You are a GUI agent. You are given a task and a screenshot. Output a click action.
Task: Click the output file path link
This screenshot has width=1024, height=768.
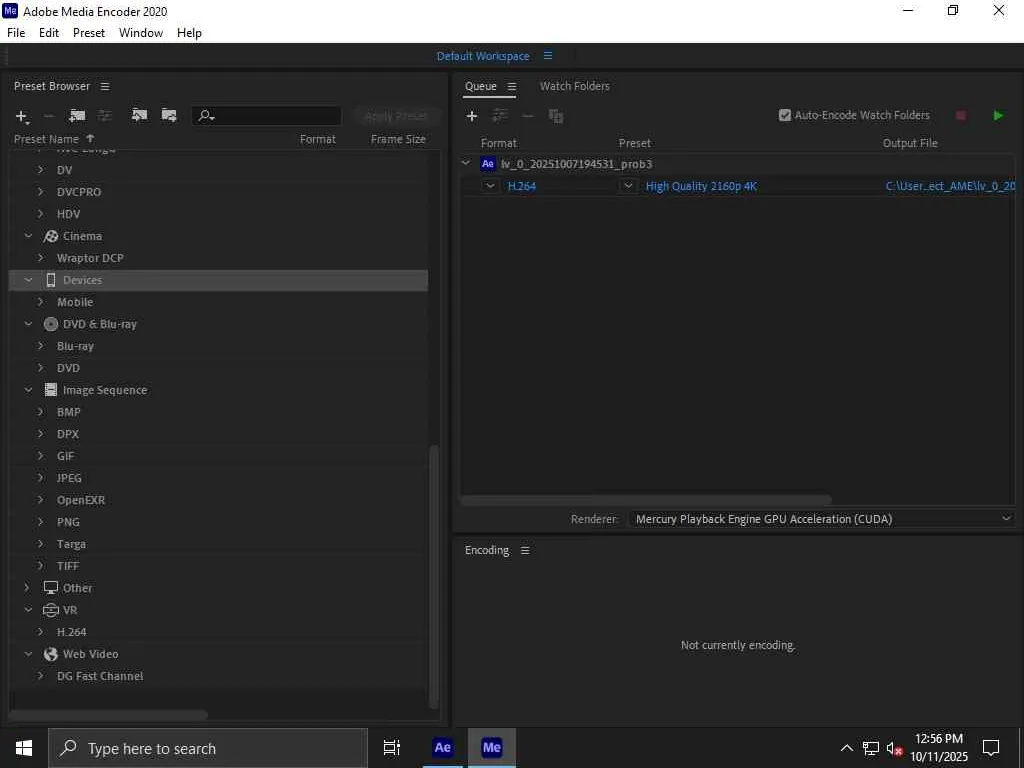950,186
